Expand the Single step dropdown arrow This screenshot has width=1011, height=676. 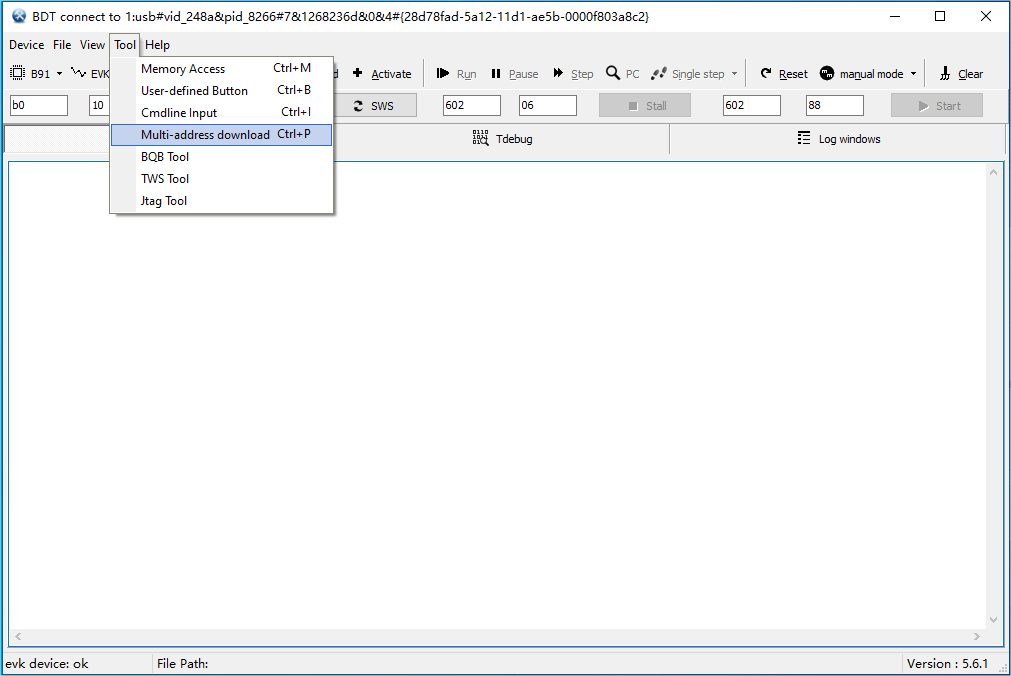coord(734,74)
